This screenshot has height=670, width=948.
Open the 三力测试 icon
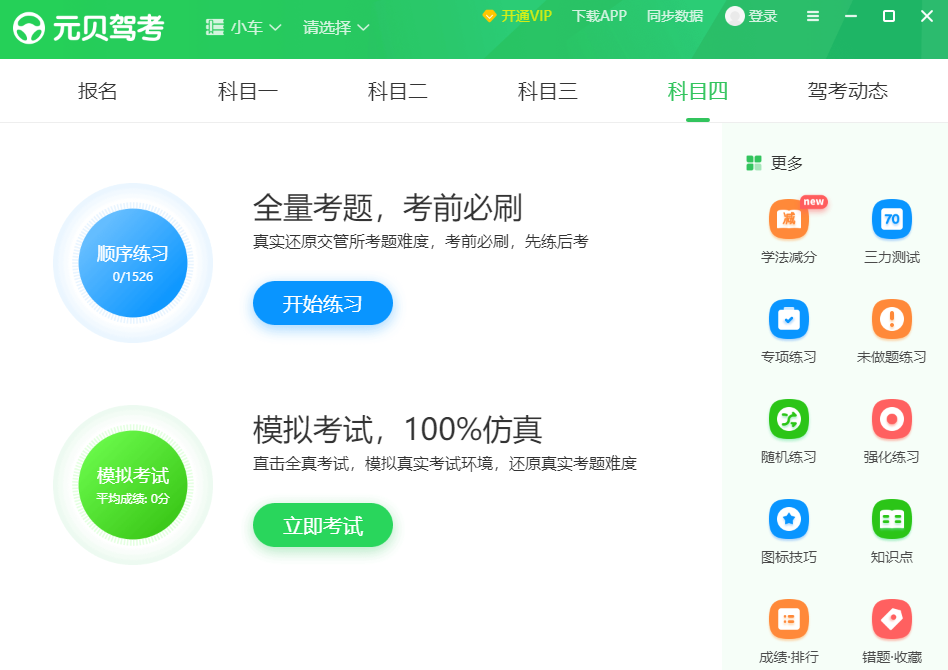pyautogui.click(x=891, y=219)
